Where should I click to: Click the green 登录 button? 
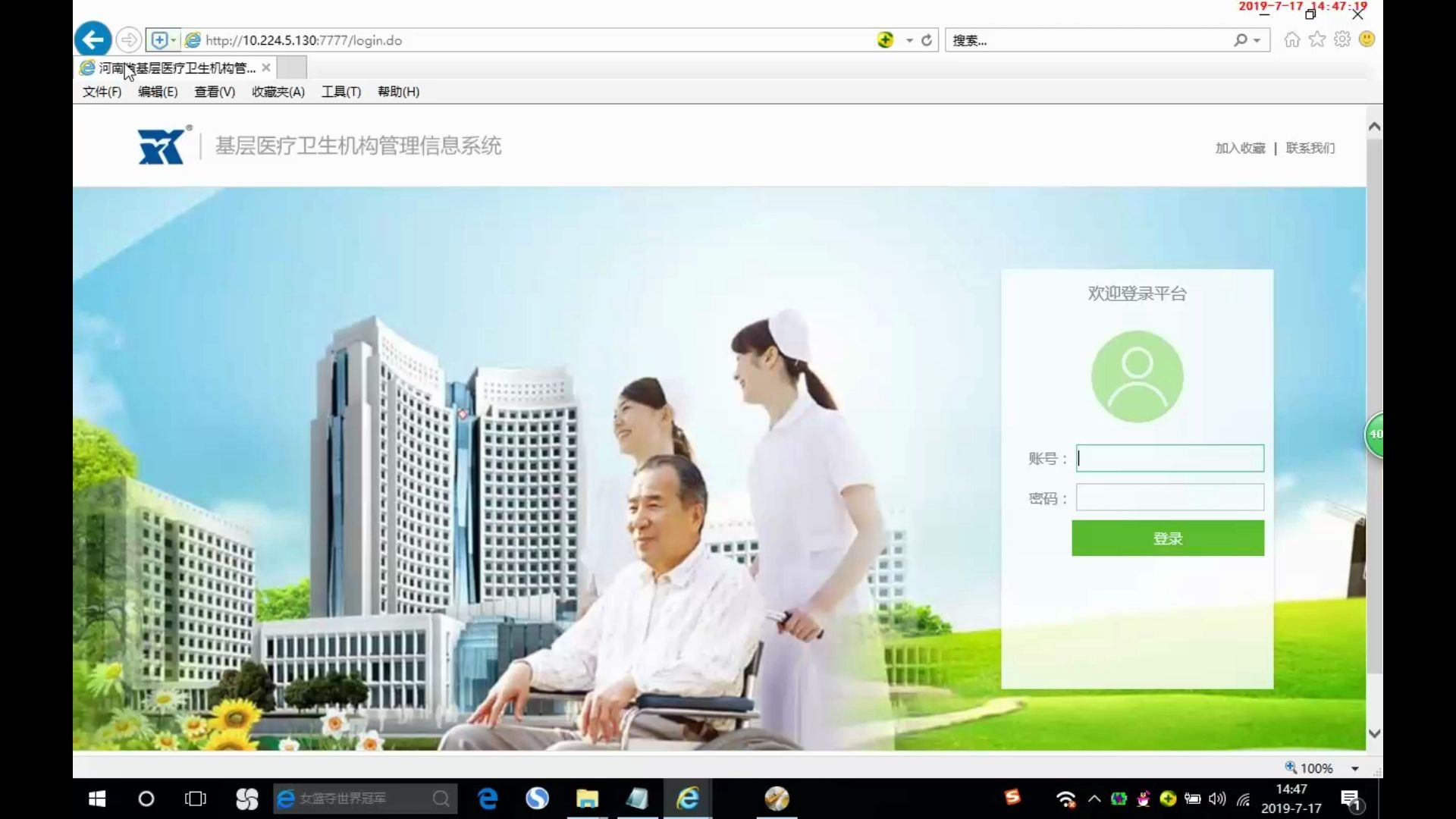1168,538
